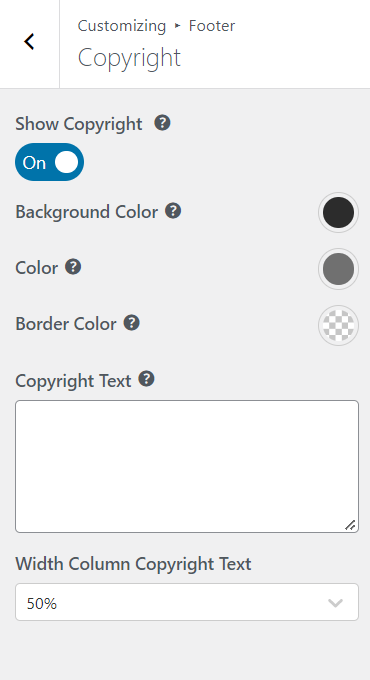
Task: Show help tooltip for Color setting
Action: pos(73,267)
